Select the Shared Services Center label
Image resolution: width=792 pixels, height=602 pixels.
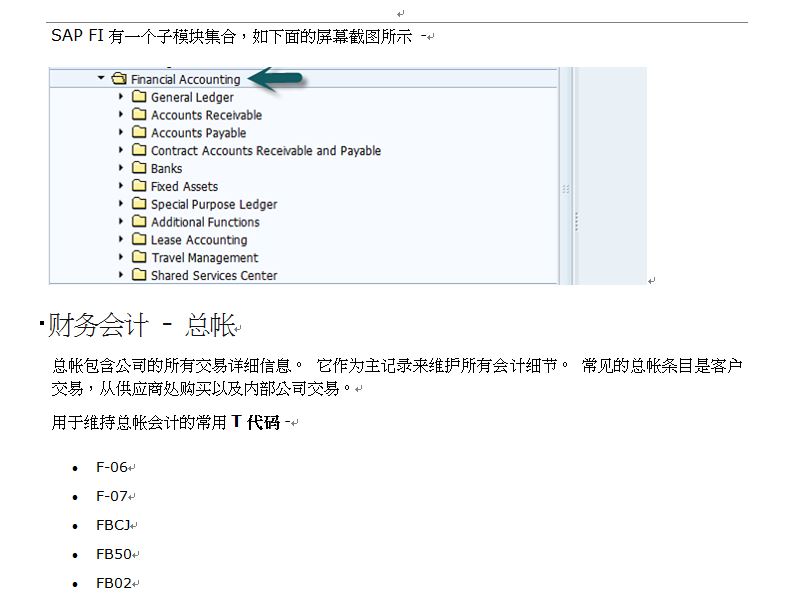pos(214,275)
